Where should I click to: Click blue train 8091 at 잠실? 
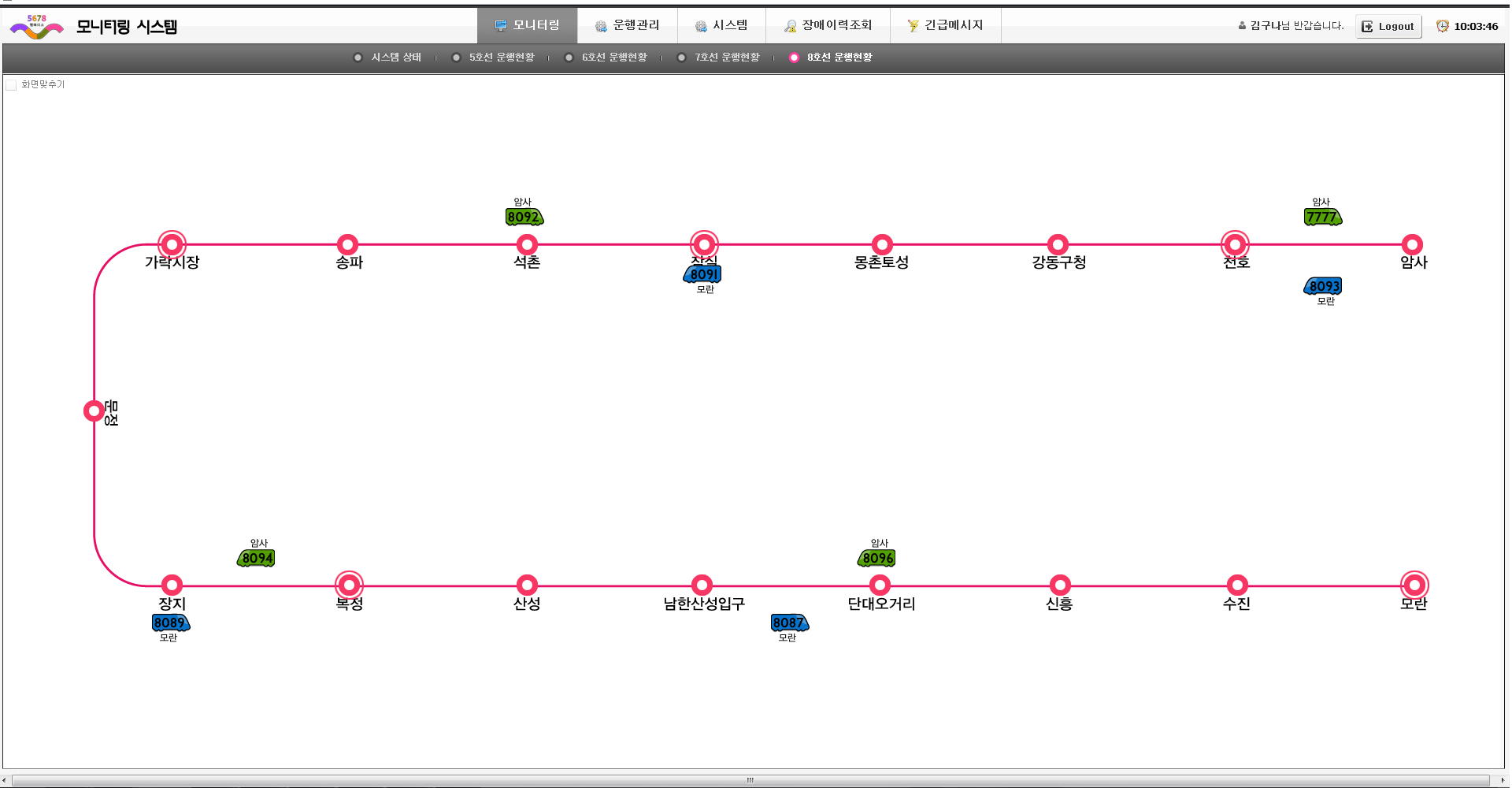tap(702, 274)
